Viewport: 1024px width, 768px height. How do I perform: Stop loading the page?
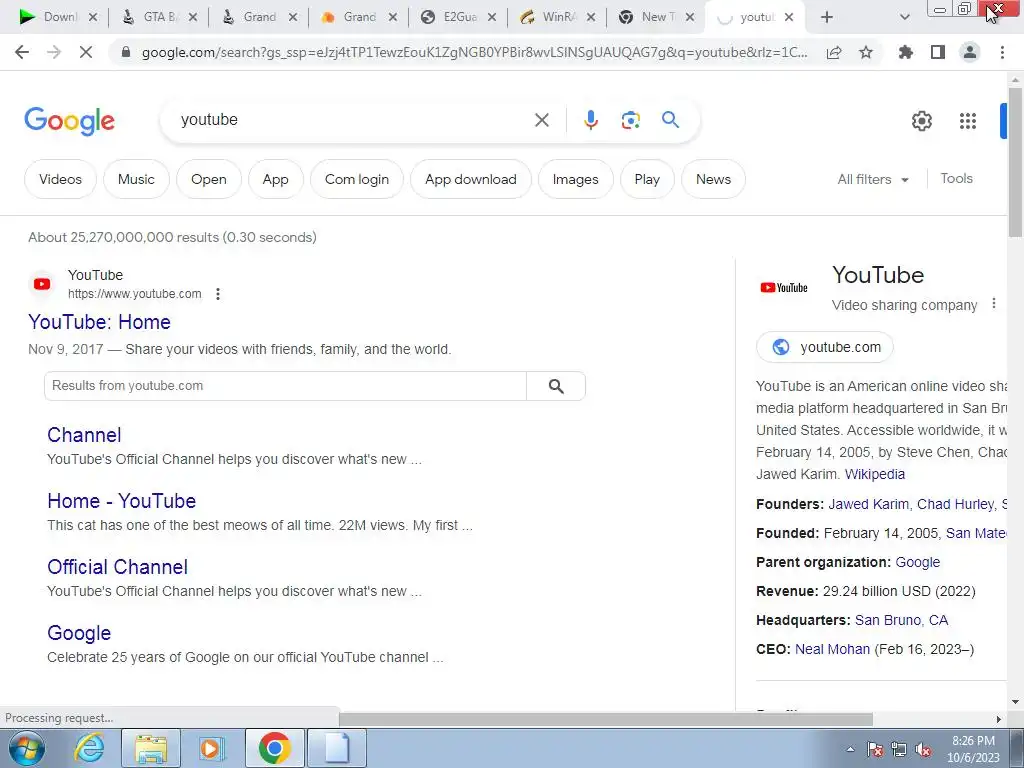(x=86, y=52)
